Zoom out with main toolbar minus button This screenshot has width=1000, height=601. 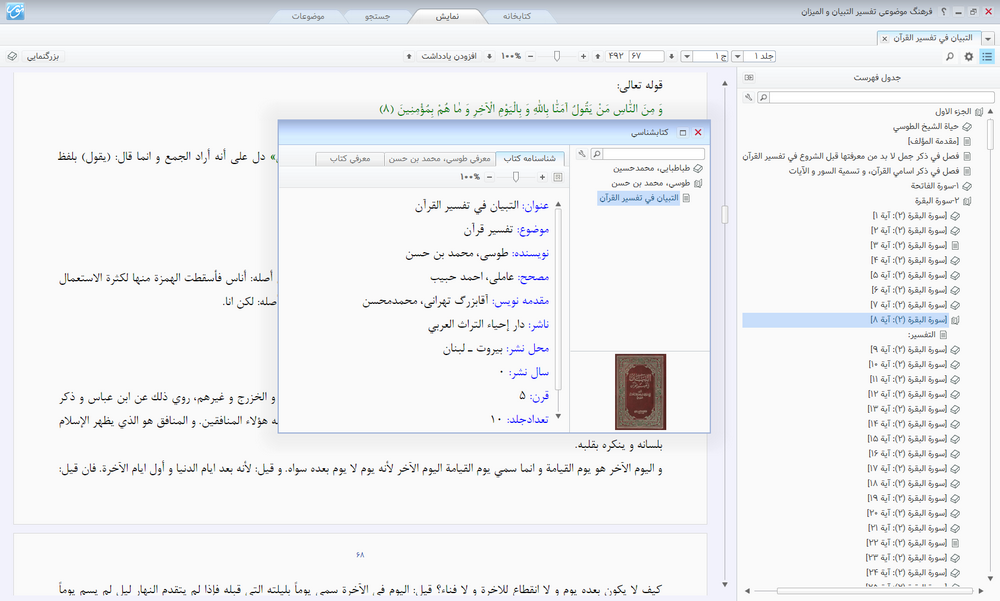530,56
